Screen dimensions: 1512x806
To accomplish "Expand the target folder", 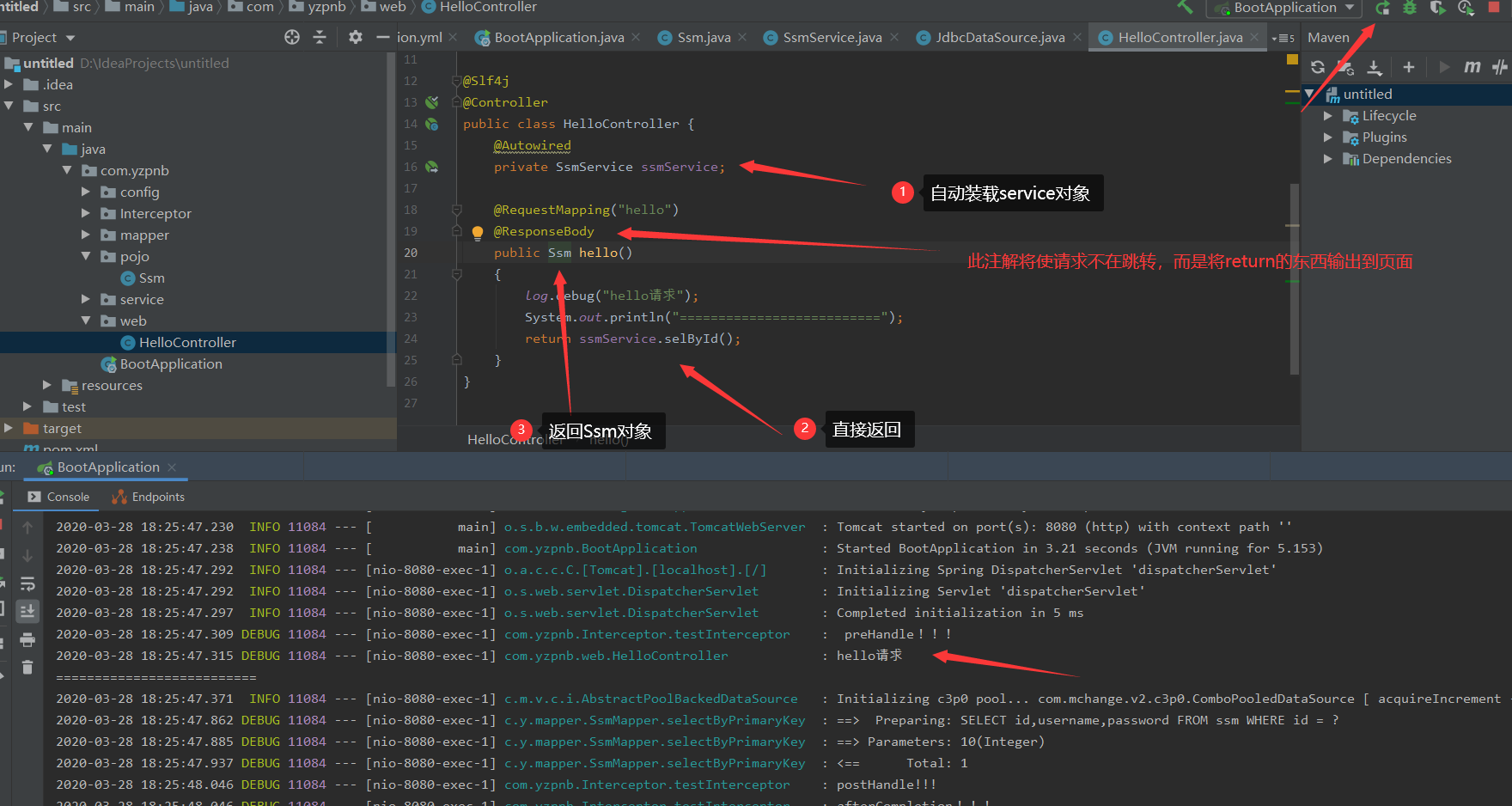I will (x=9, y=428).
